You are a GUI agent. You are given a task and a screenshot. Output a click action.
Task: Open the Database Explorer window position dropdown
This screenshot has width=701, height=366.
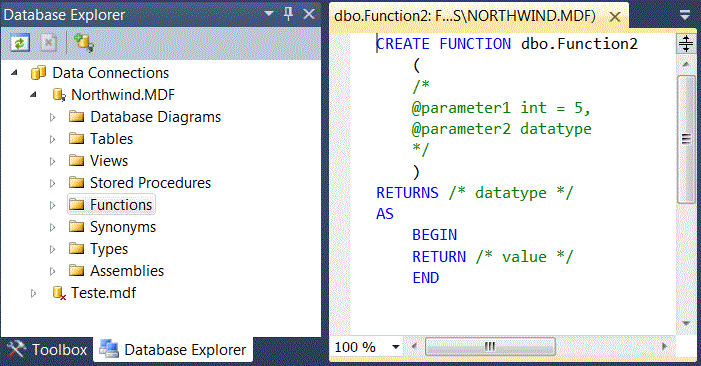click(x=269, y=14)
